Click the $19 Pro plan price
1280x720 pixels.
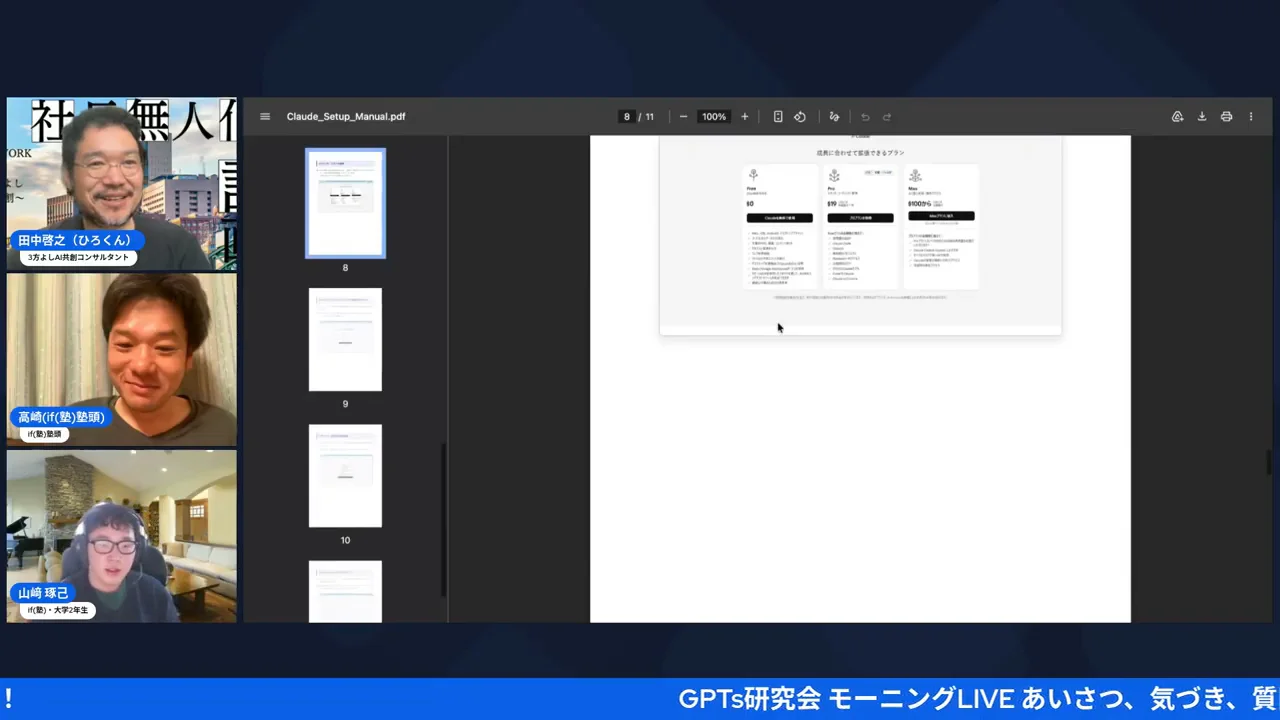832,204
